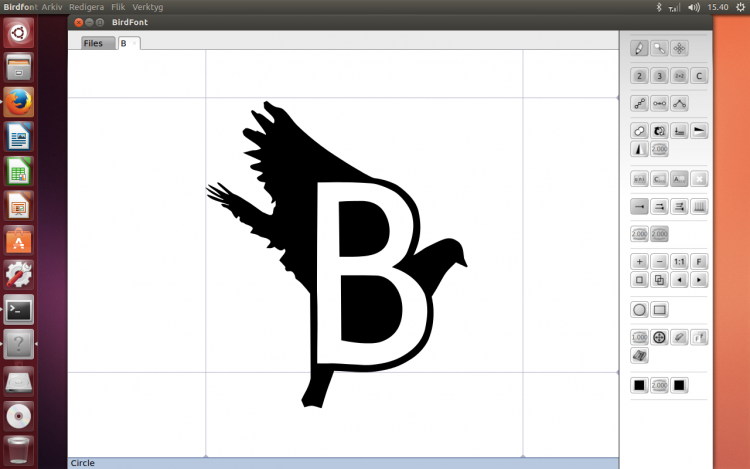Click the symmetric horizontal handles icon
The image size is (750, 469).
tap(659, 104)
